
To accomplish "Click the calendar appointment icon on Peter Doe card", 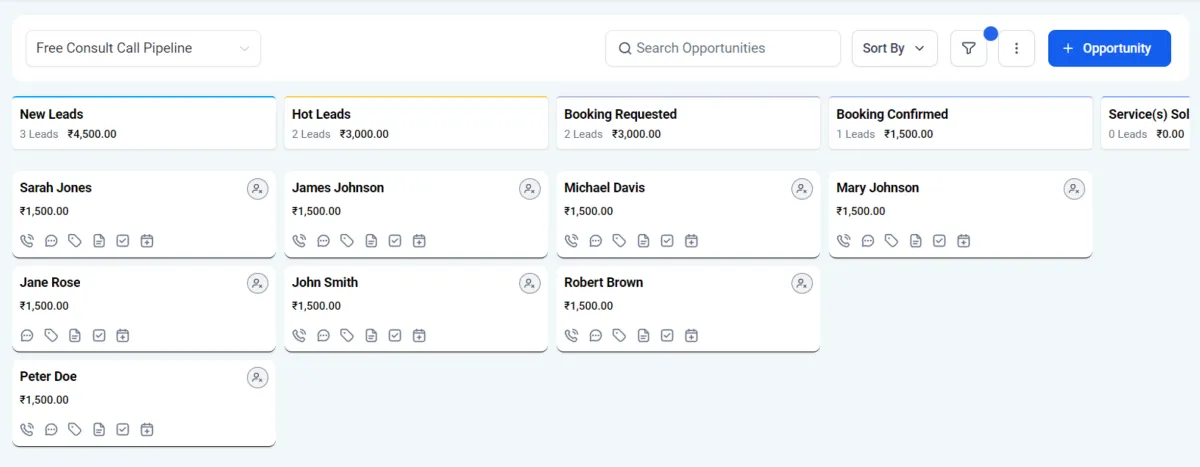I will (x=147, y=430).
